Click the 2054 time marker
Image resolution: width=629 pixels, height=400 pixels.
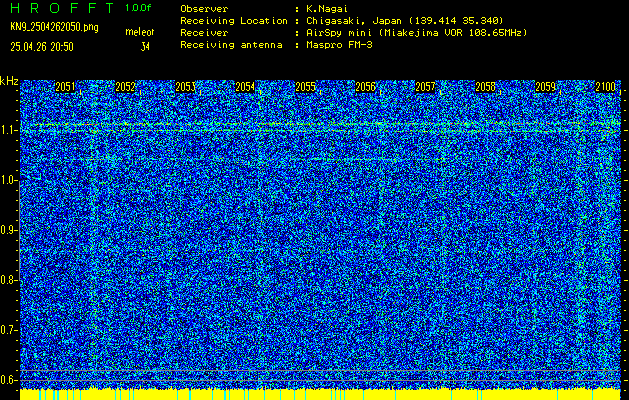coord(245,87)
